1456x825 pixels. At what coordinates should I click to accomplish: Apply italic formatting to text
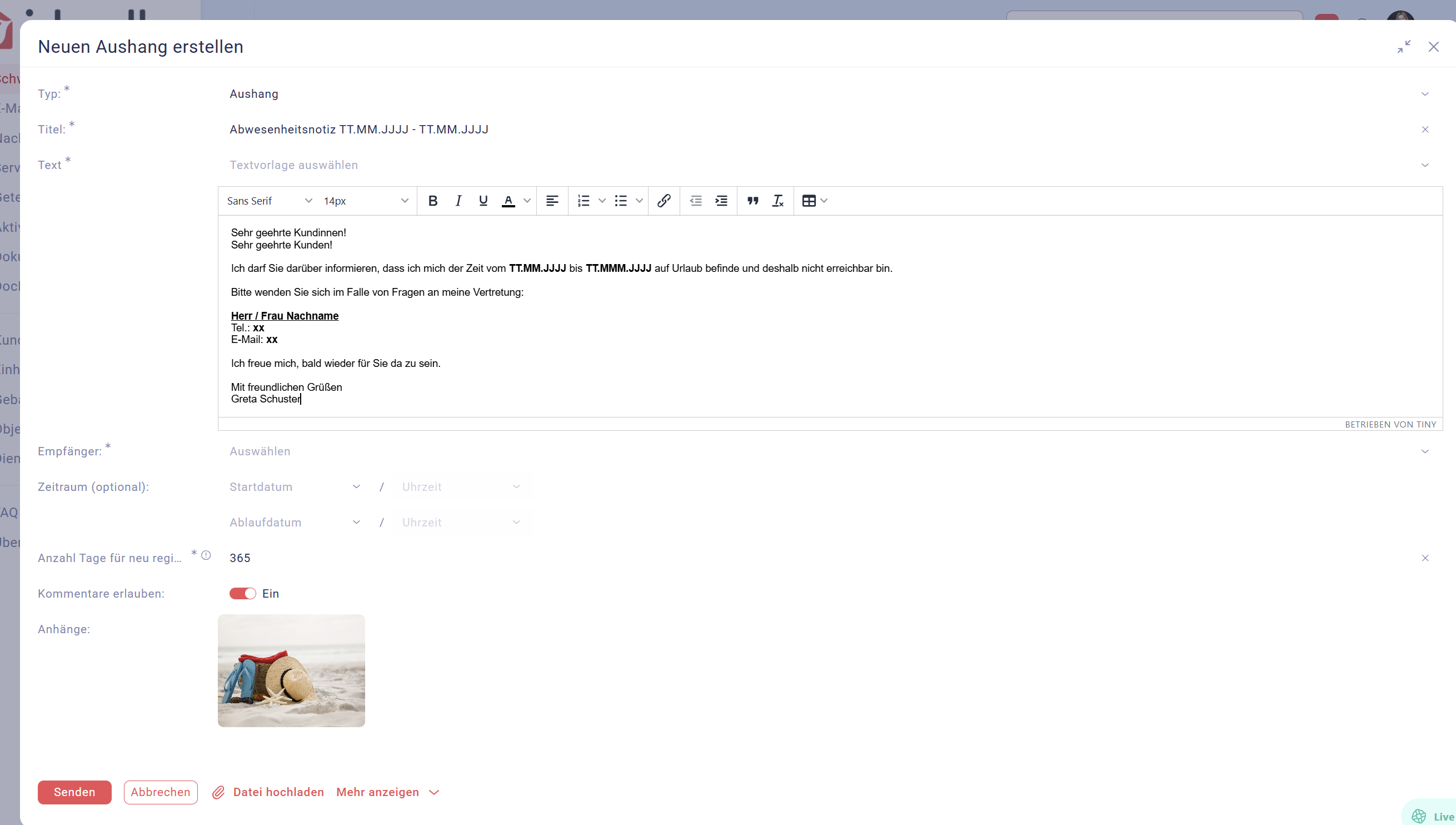click(458, 201)
